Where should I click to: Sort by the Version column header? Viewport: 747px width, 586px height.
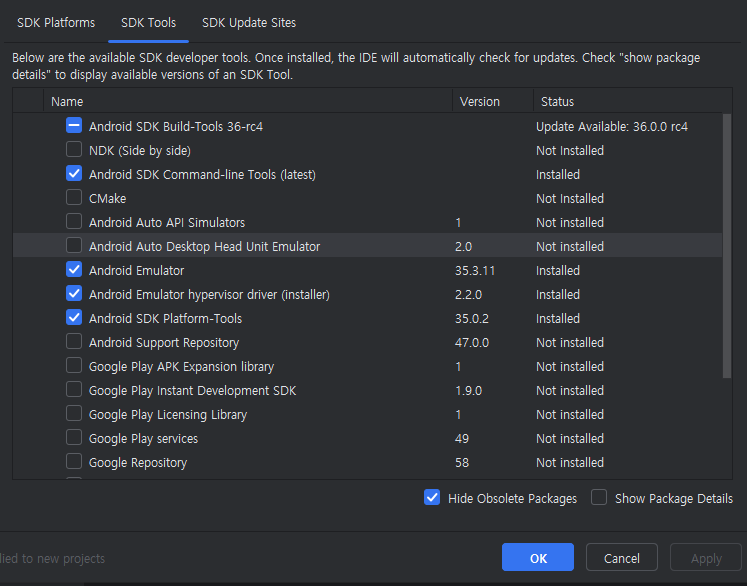tap(493, 101)
